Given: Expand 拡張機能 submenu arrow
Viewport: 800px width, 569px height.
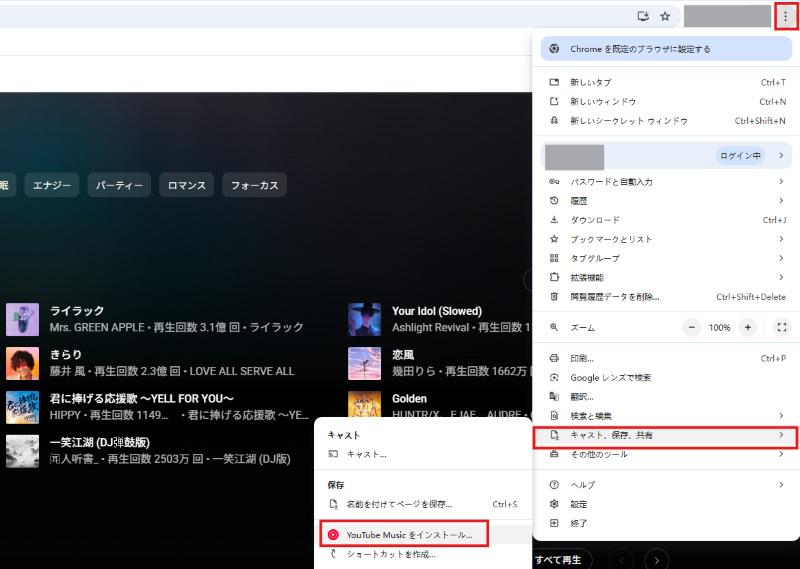Looking at the screenshot, I should click(781, 277).
